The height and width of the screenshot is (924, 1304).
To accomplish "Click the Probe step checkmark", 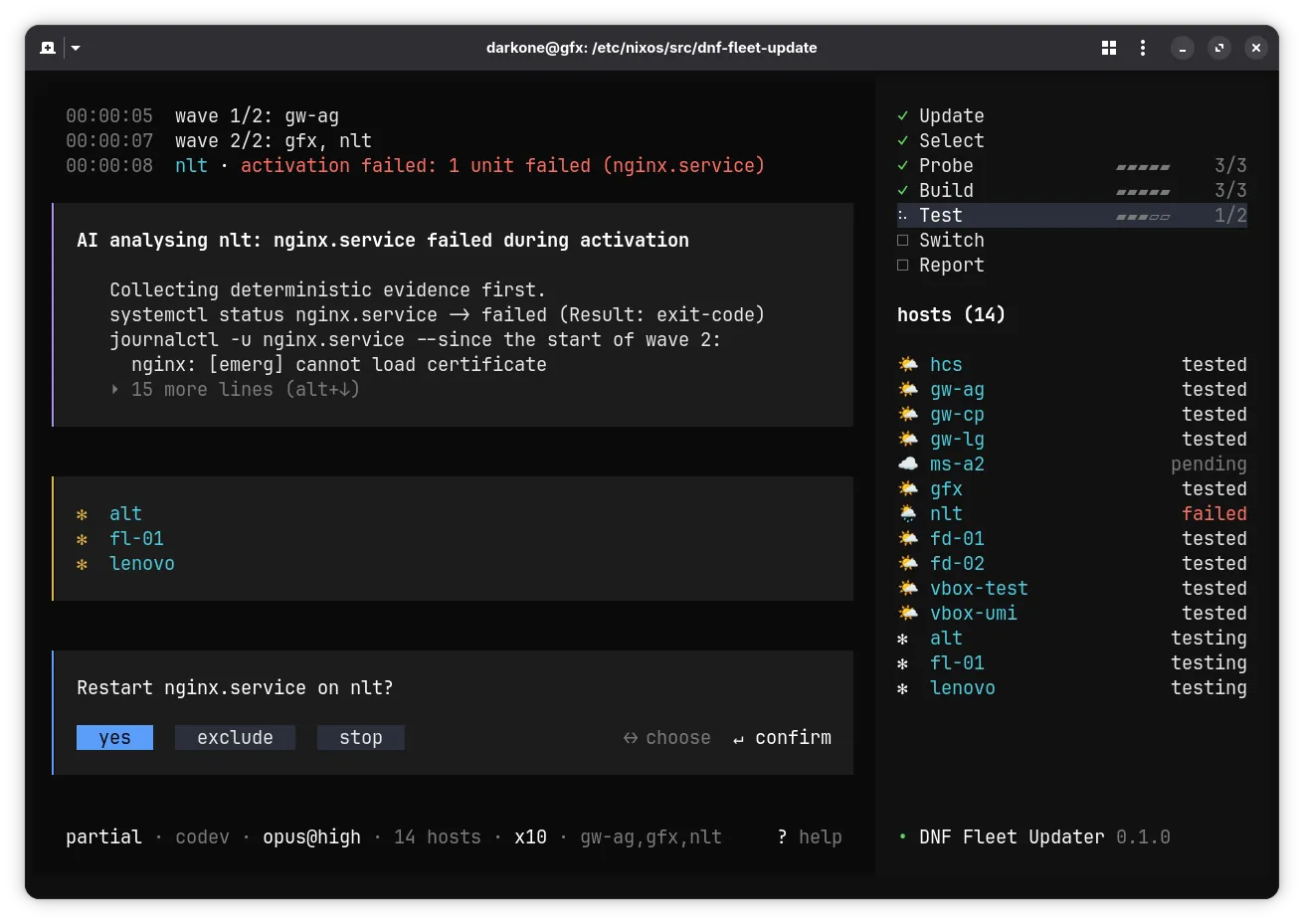I will pyautogui.click(x=903, y=166).
